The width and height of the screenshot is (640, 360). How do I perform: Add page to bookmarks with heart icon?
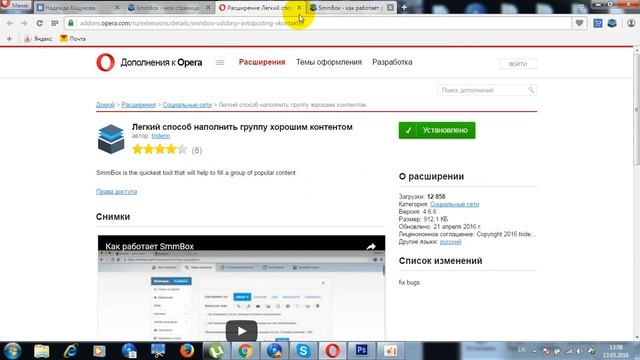pyautogui.click(x=579, y=23)
